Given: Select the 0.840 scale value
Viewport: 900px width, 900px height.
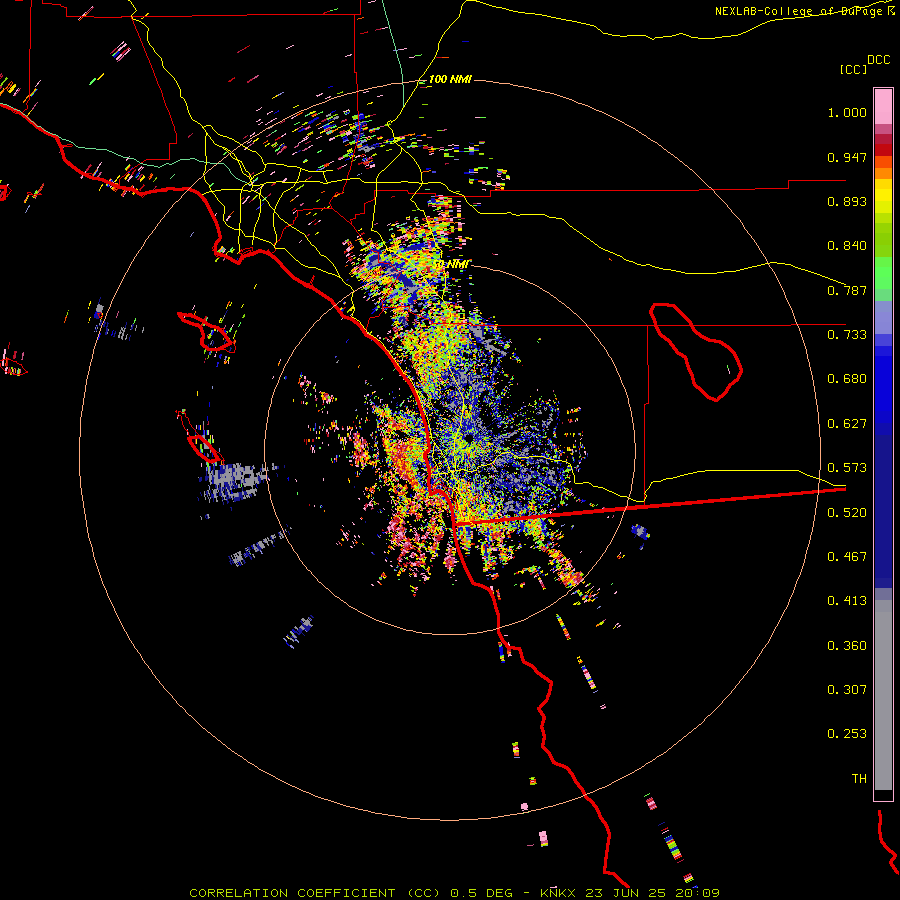Looking at the screenshot, I should (x=847, y=246).
